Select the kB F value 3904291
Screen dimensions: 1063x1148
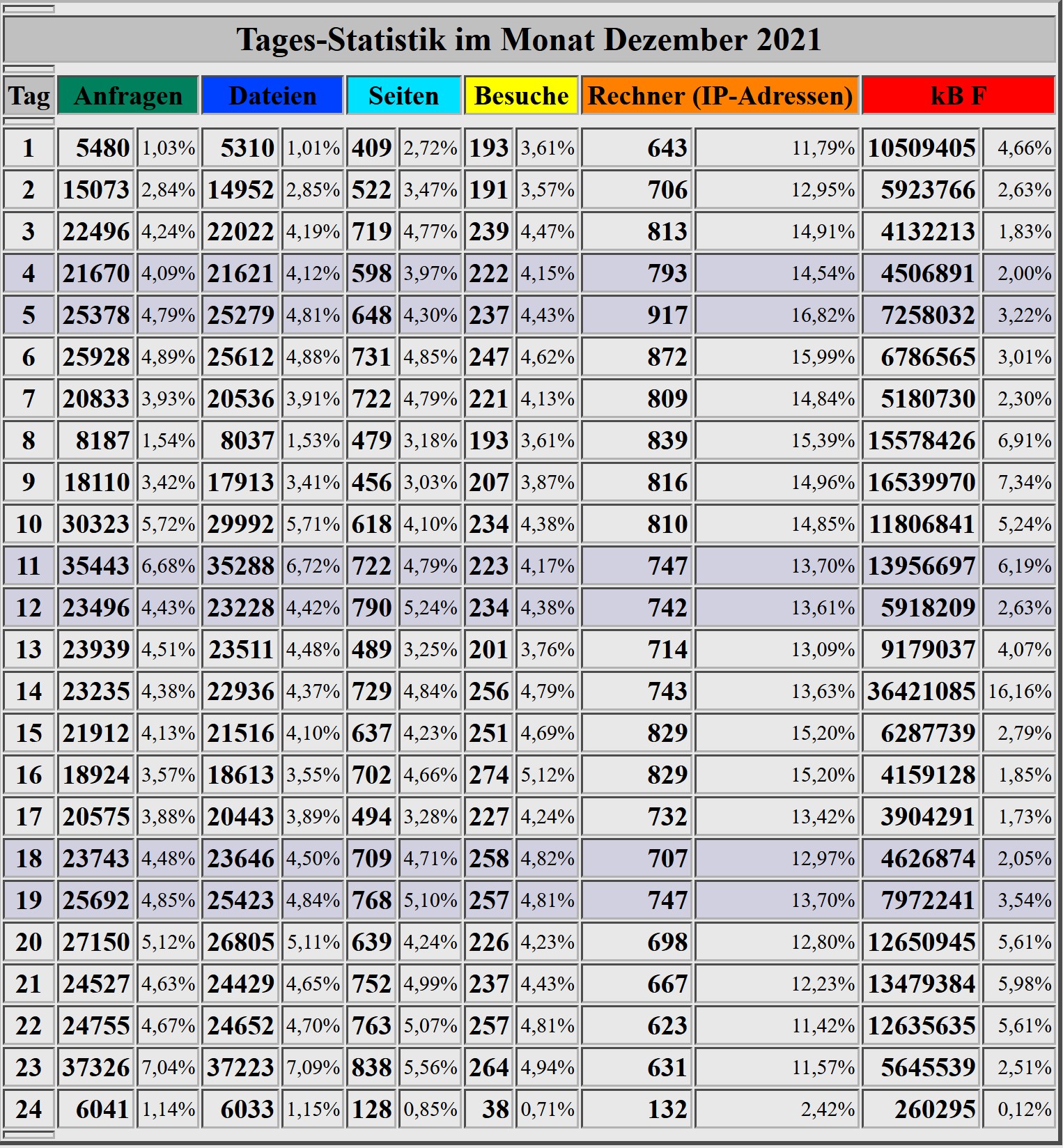[928, 816]
